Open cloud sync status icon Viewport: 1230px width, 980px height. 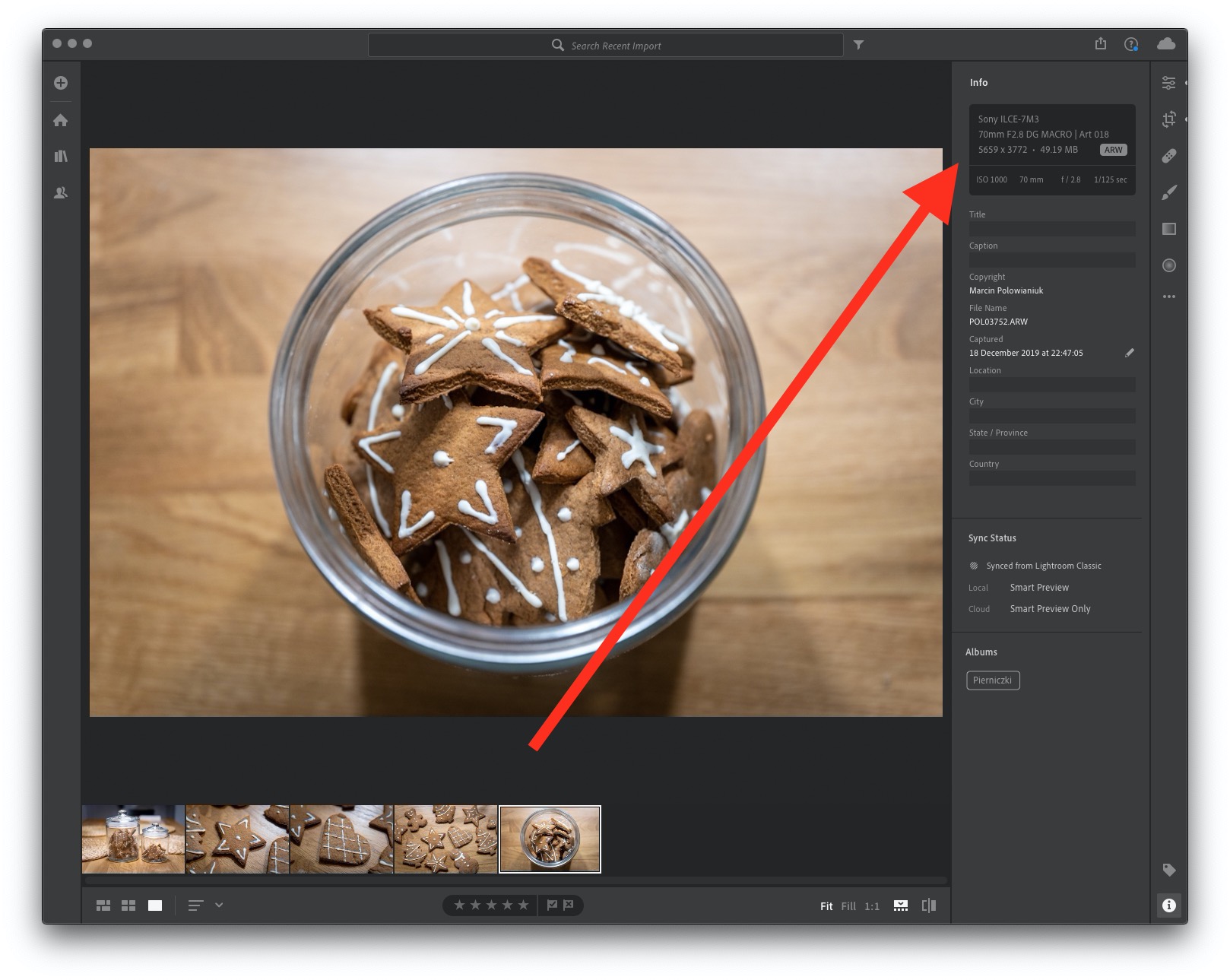(1166, 44)
